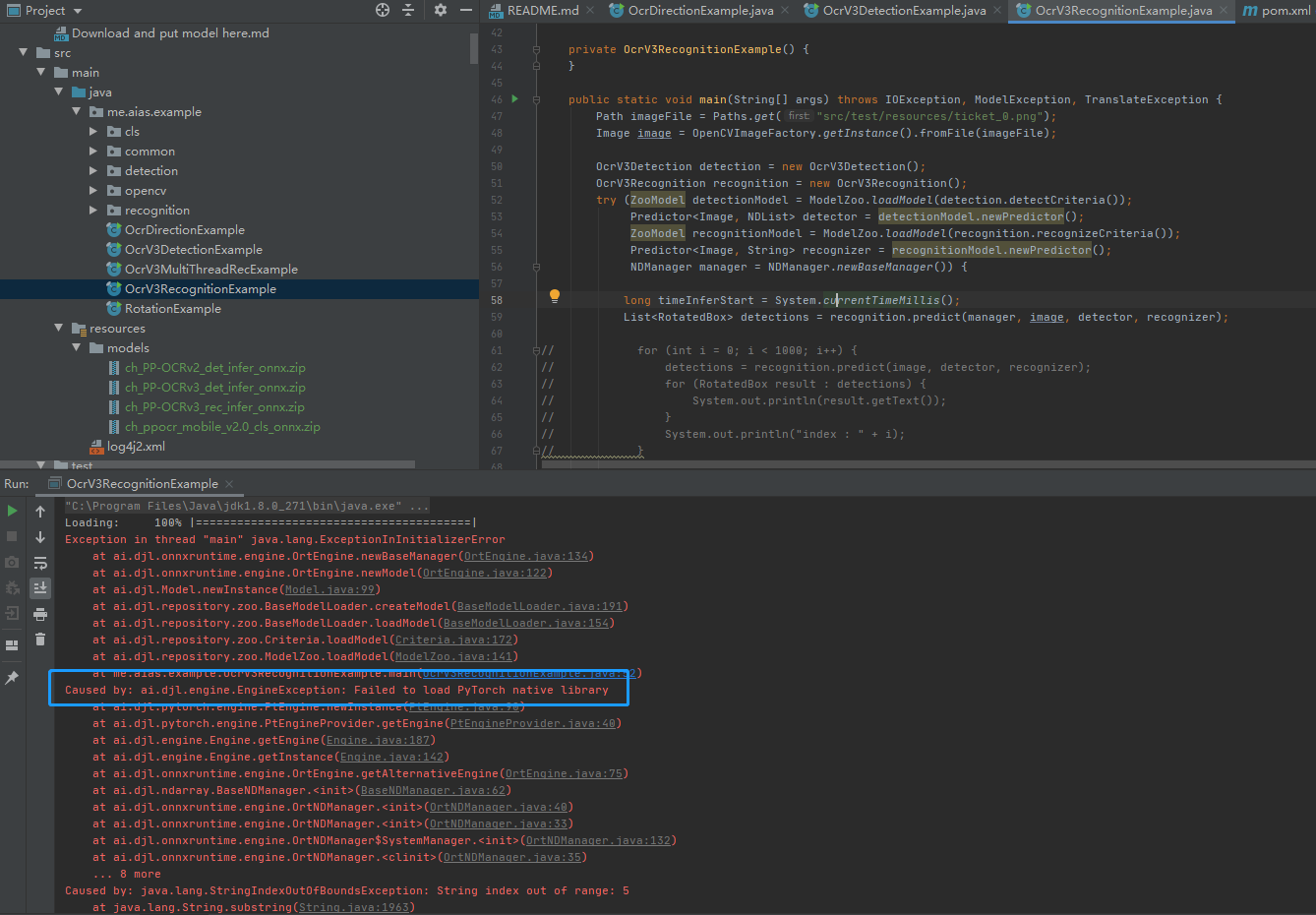The width and height of the screenshot is (1316, 915).
Task: Click the Project tree horizontal scrollbar
Action: pos(208,464)
